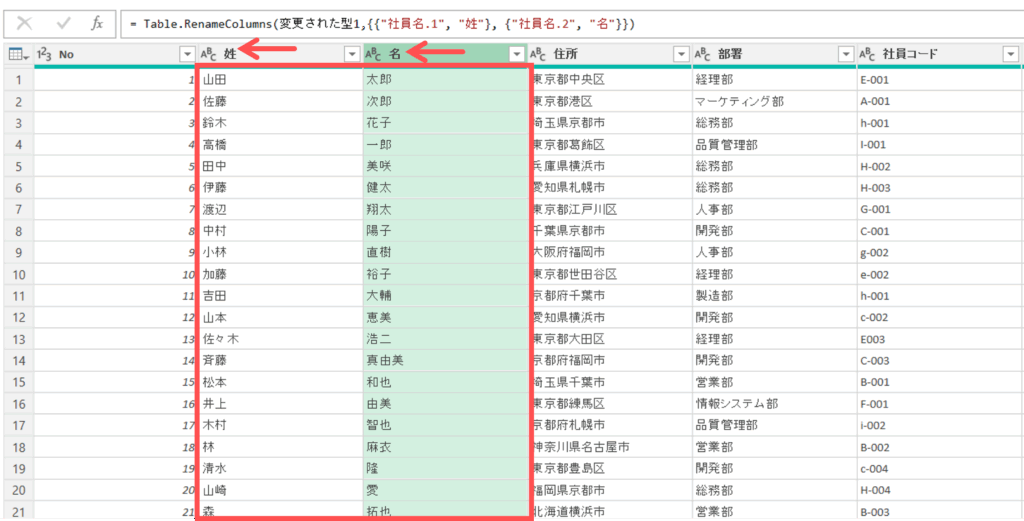
Task: Open filter dropdown for 社員コード column
Action: pos(1009,54)
